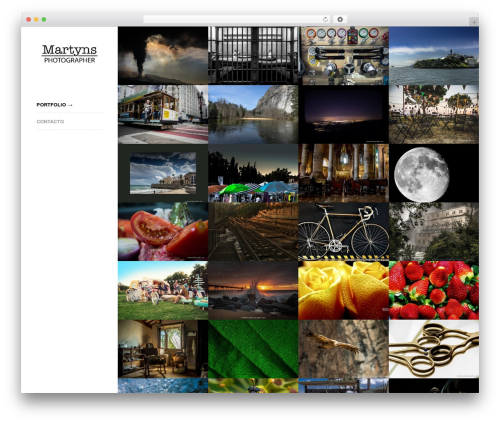
Task: Open the green leaf macro photo
Action: click(x=253, y=349)
